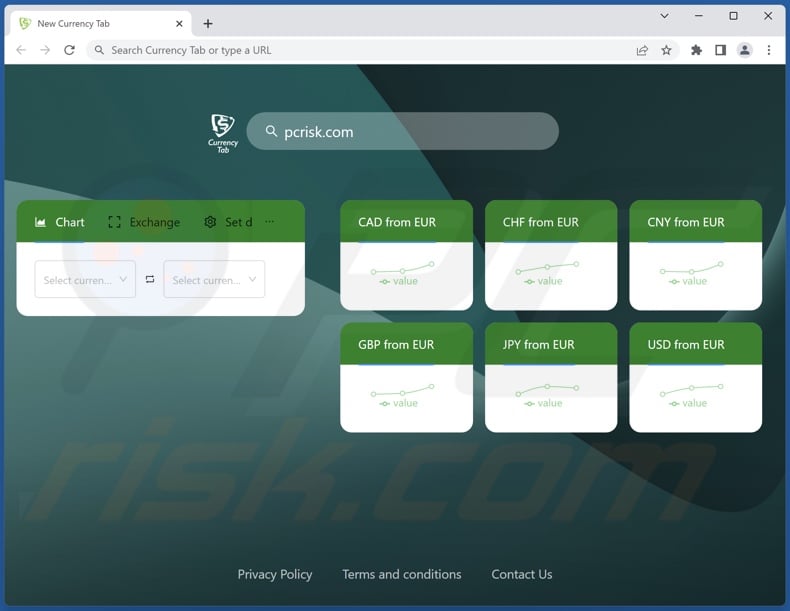Share this page icon in address bar
This screenshot has height=611, width=790.
pyautogui.click(x=642, y=50)
